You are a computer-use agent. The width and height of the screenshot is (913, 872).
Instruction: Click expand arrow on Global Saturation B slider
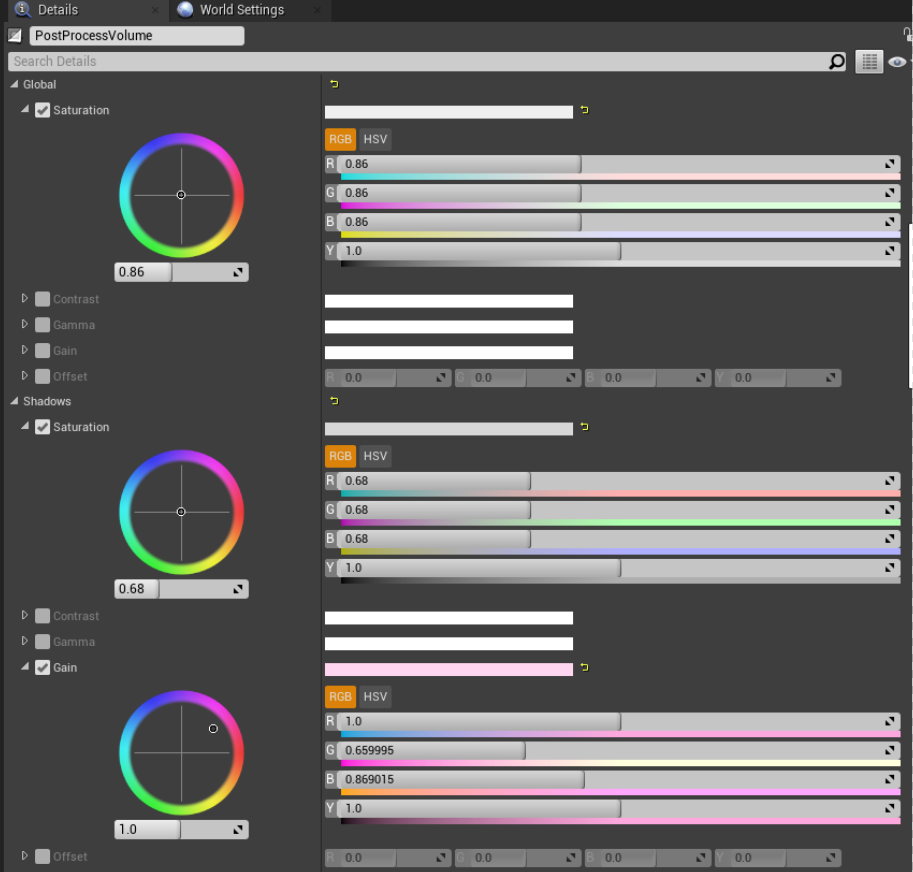[890, 222]
